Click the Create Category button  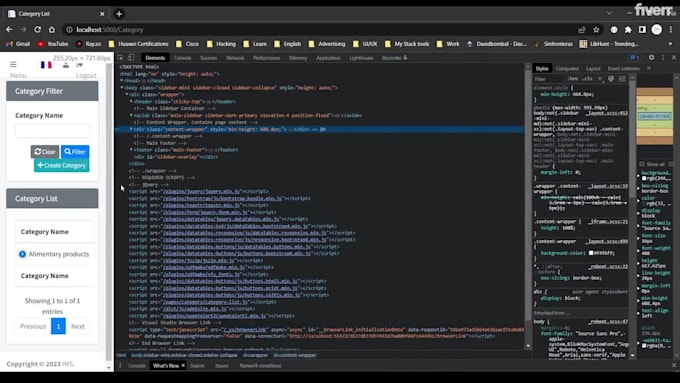point(62,165)
